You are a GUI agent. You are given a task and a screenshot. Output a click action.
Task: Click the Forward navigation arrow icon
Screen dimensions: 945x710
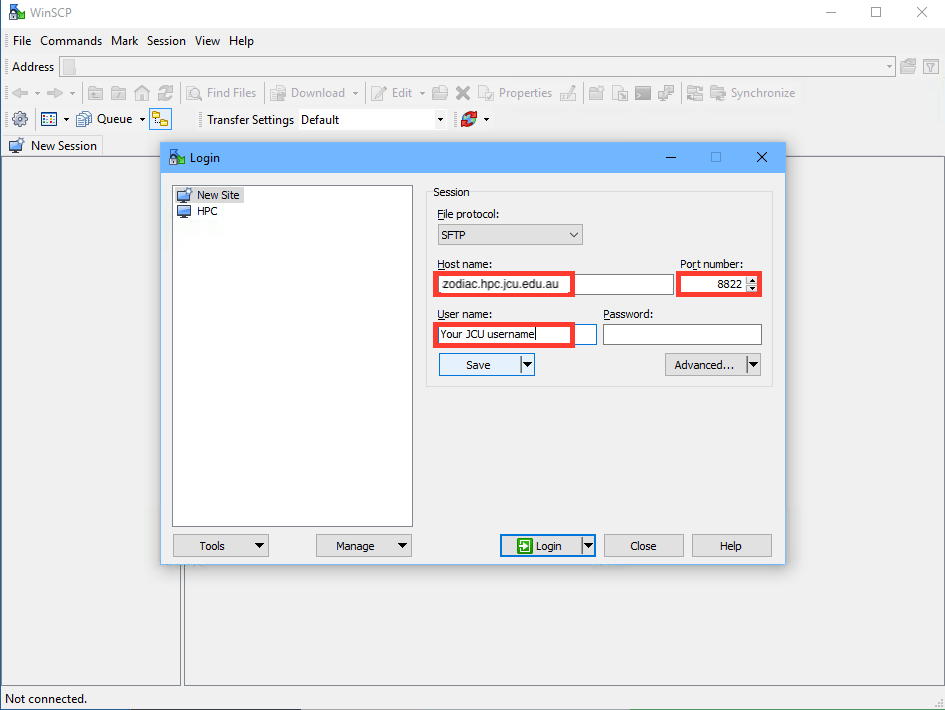[55, 93]
